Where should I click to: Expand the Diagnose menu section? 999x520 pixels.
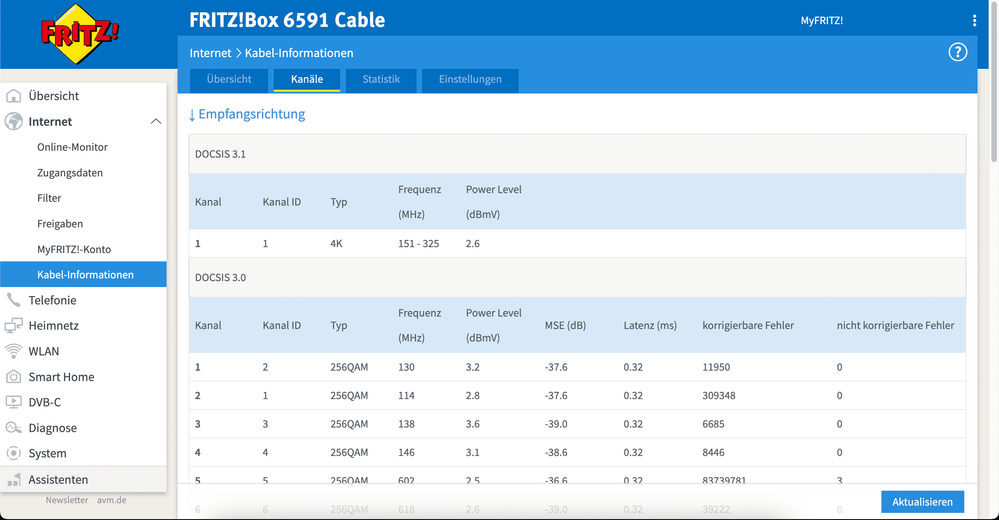52,428
